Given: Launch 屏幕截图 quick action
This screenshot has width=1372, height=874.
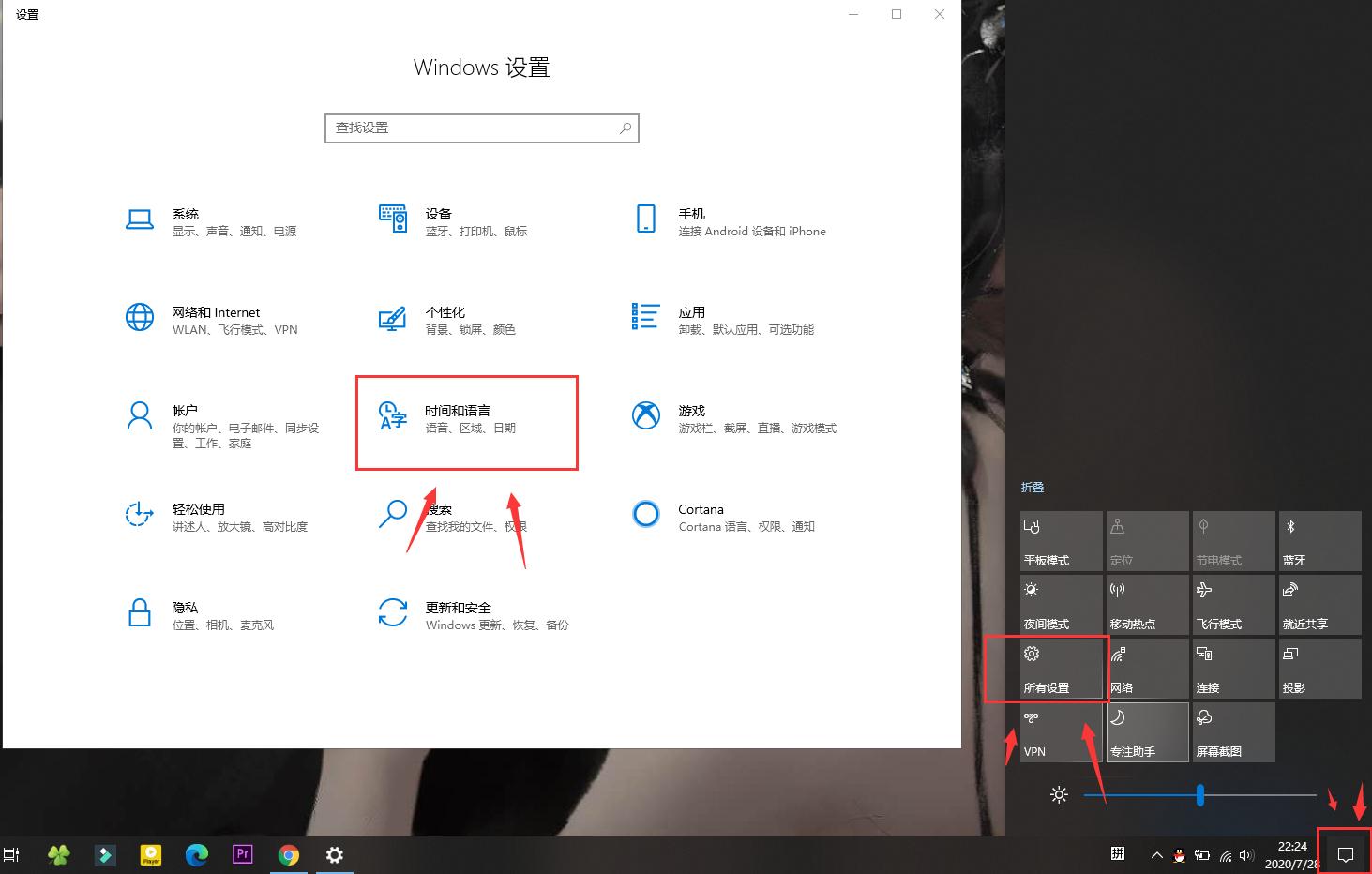Looking at the screenshot, I should coord(1233,731).
